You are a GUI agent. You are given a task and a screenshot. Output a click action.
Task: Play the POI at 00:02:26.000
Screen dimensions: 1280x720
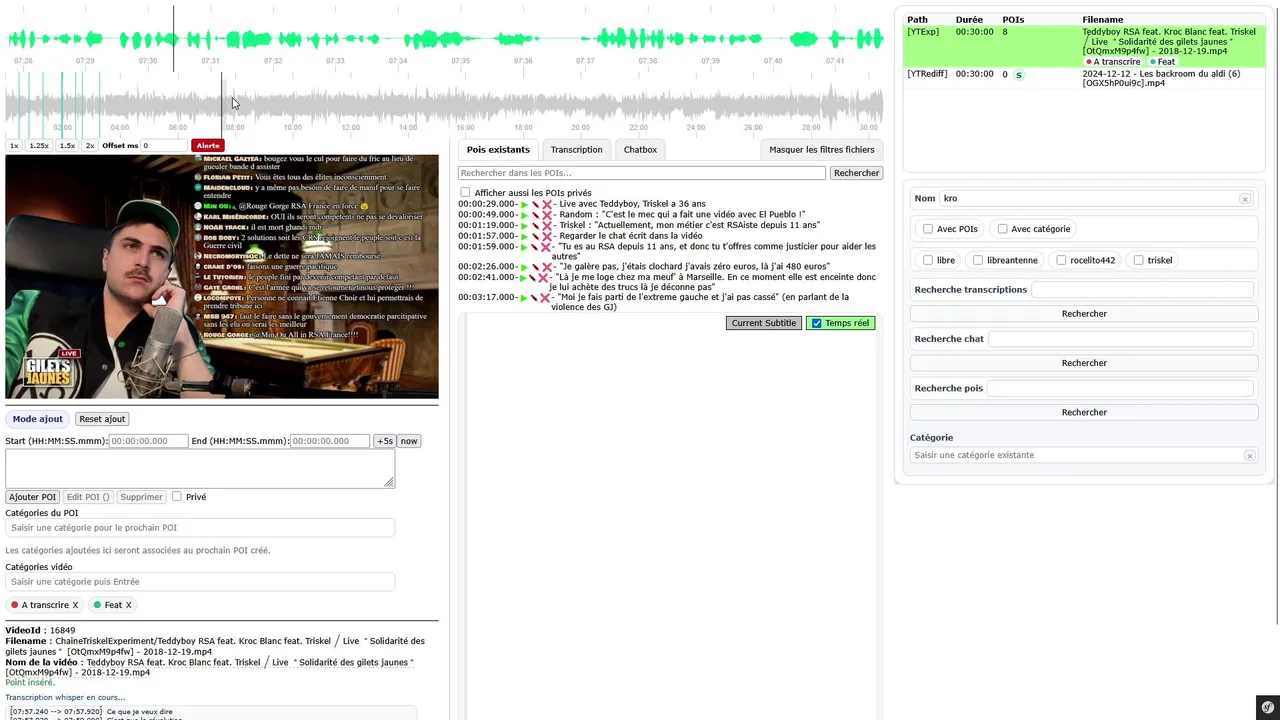pos(524,267)
